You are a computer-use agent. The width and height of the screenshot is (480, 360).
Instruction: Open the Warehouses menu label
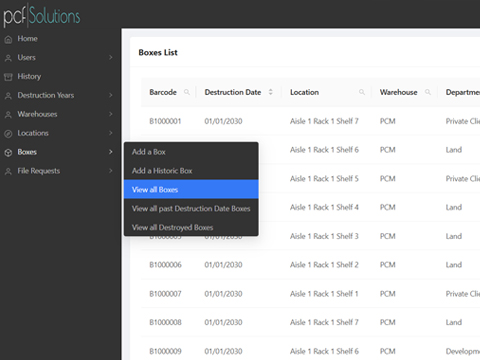(x=37, y=114)
